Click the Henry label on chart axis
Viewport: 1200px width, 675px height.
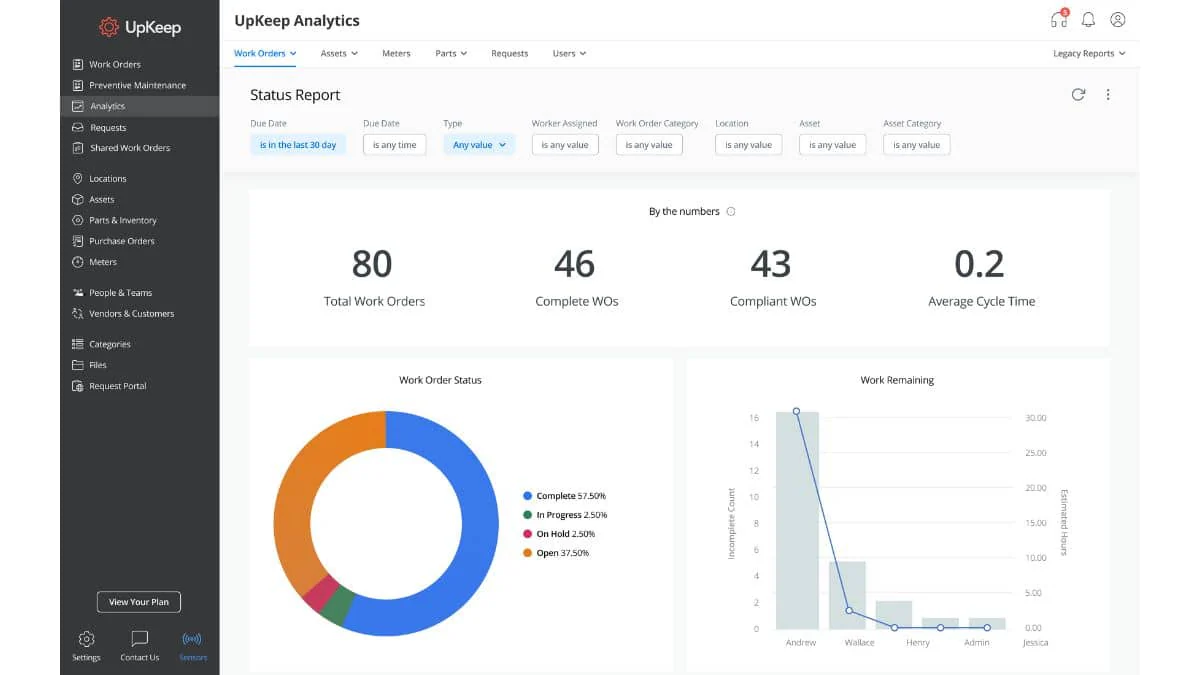click(x=918, y=643)
